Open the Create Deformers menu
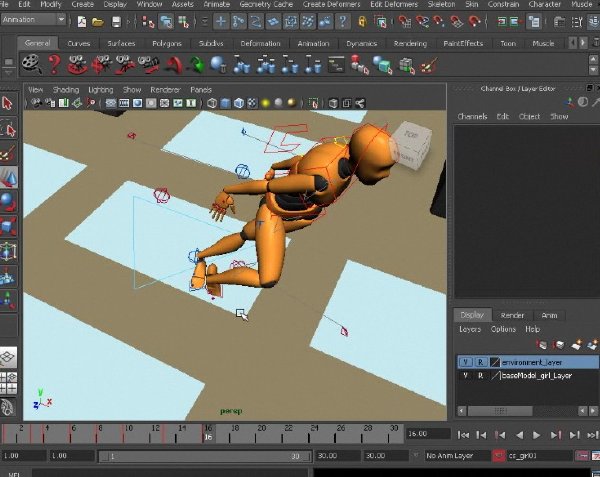The width and height of the screenshot is (600, 477). [331, 4]
